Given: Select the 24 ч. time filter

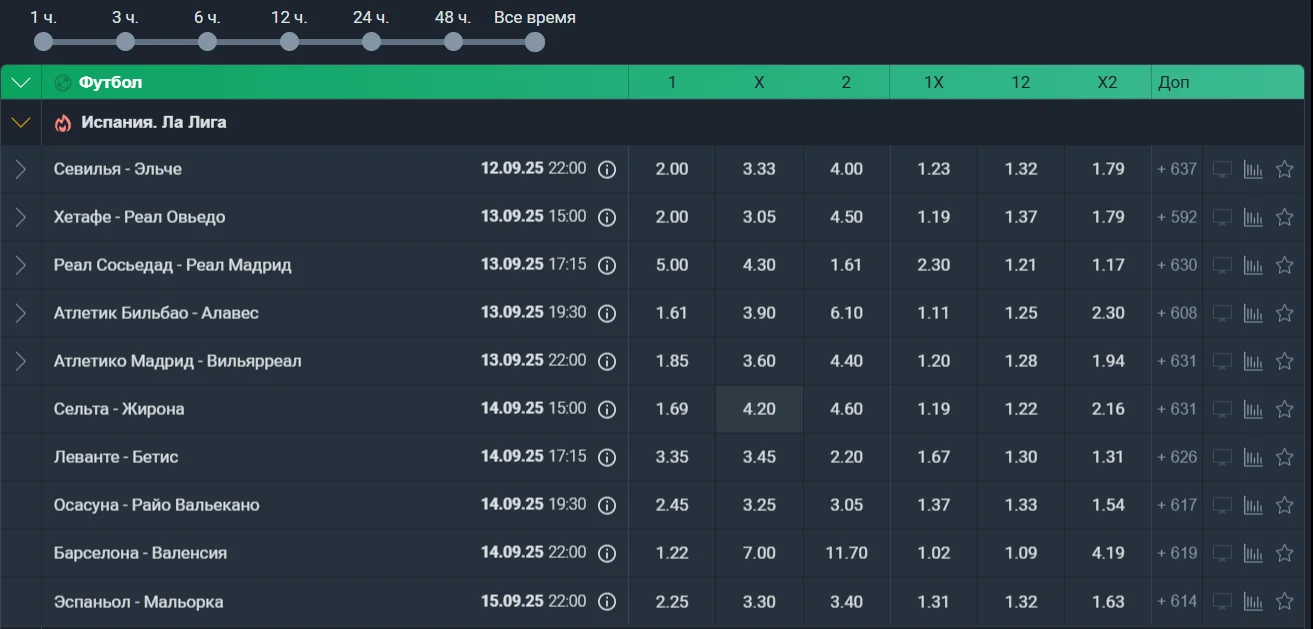Looking at the screenshot, I should pos(371,41).
